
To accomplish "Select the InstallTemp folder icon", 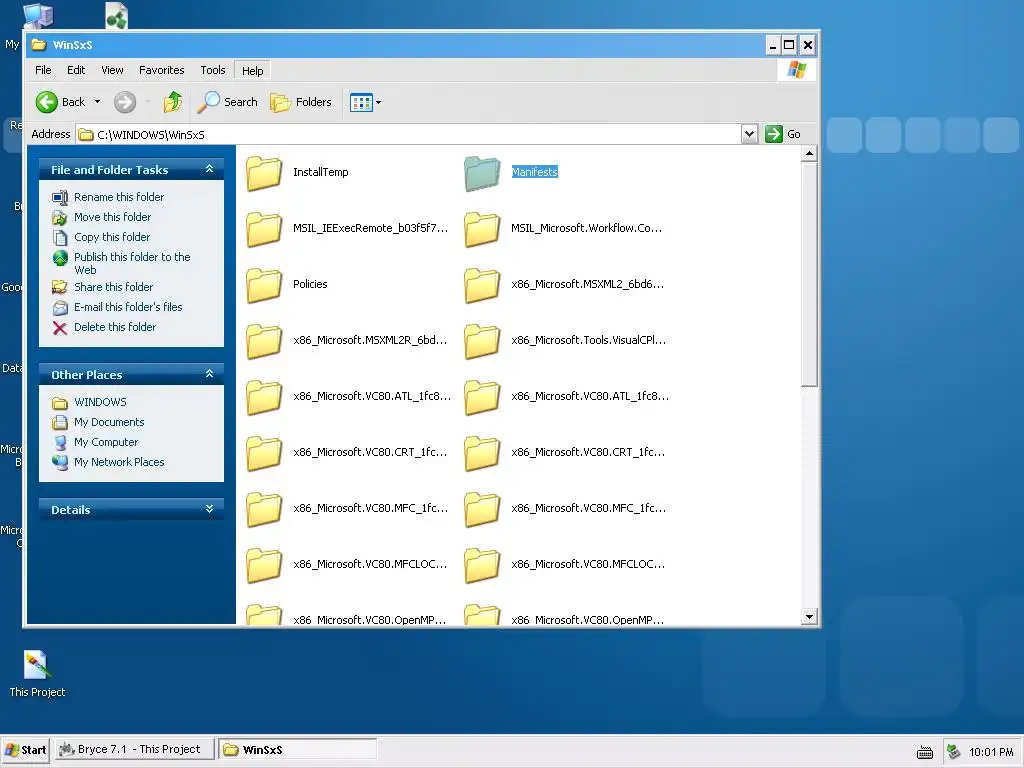I will pyautogui.click(x=264, y=172).
